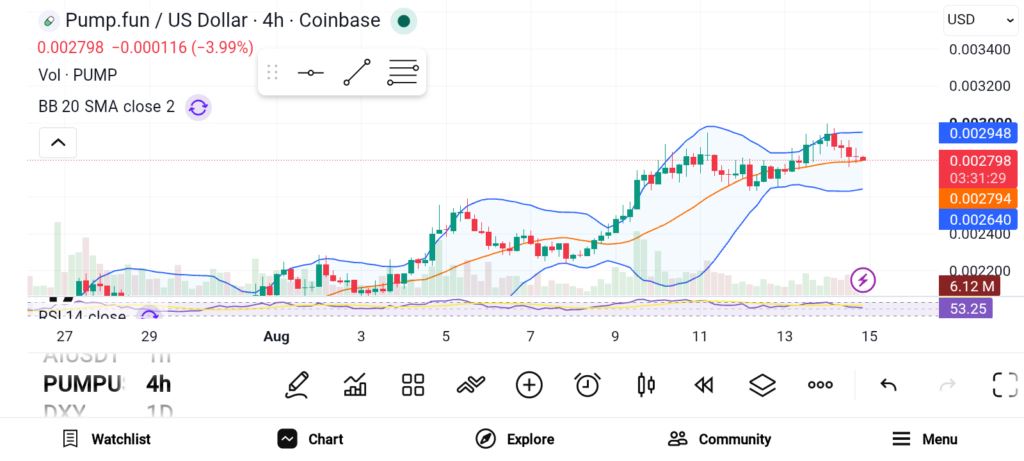
Task: Start bar replay with rewind icon
Action: coord(703,385)
